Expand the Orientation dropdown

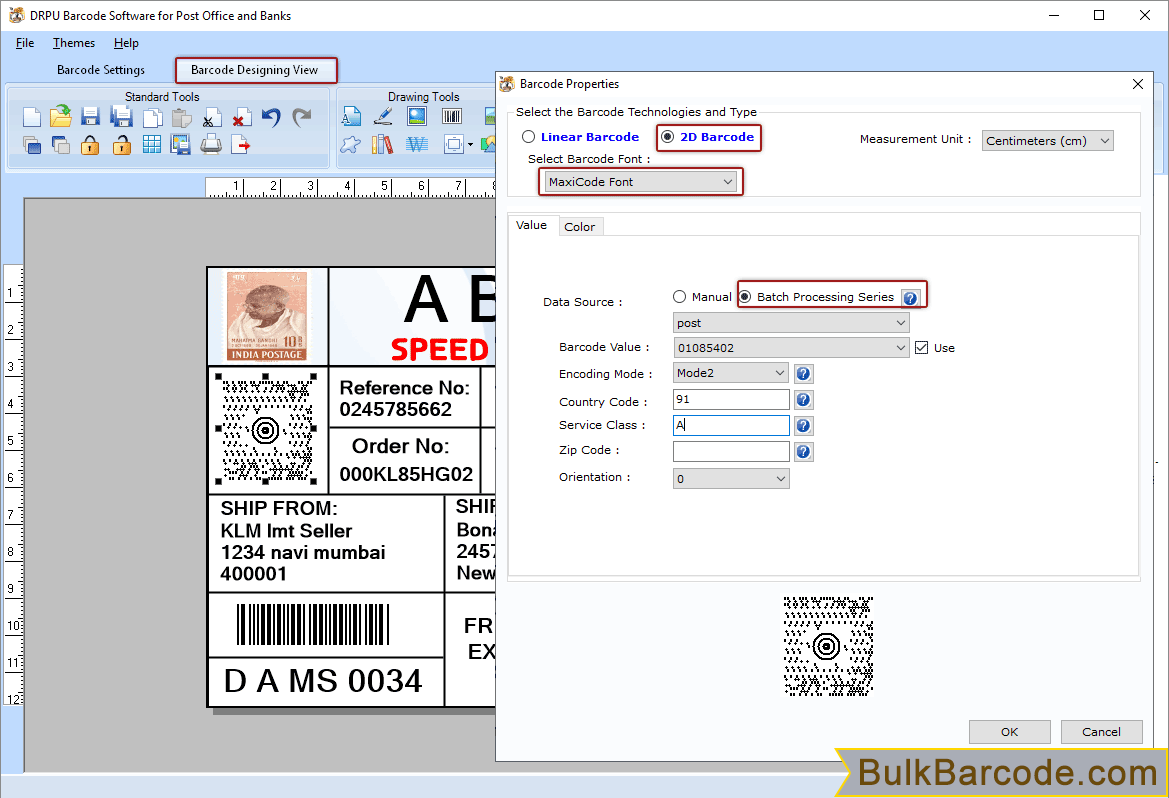click(731, 479)
